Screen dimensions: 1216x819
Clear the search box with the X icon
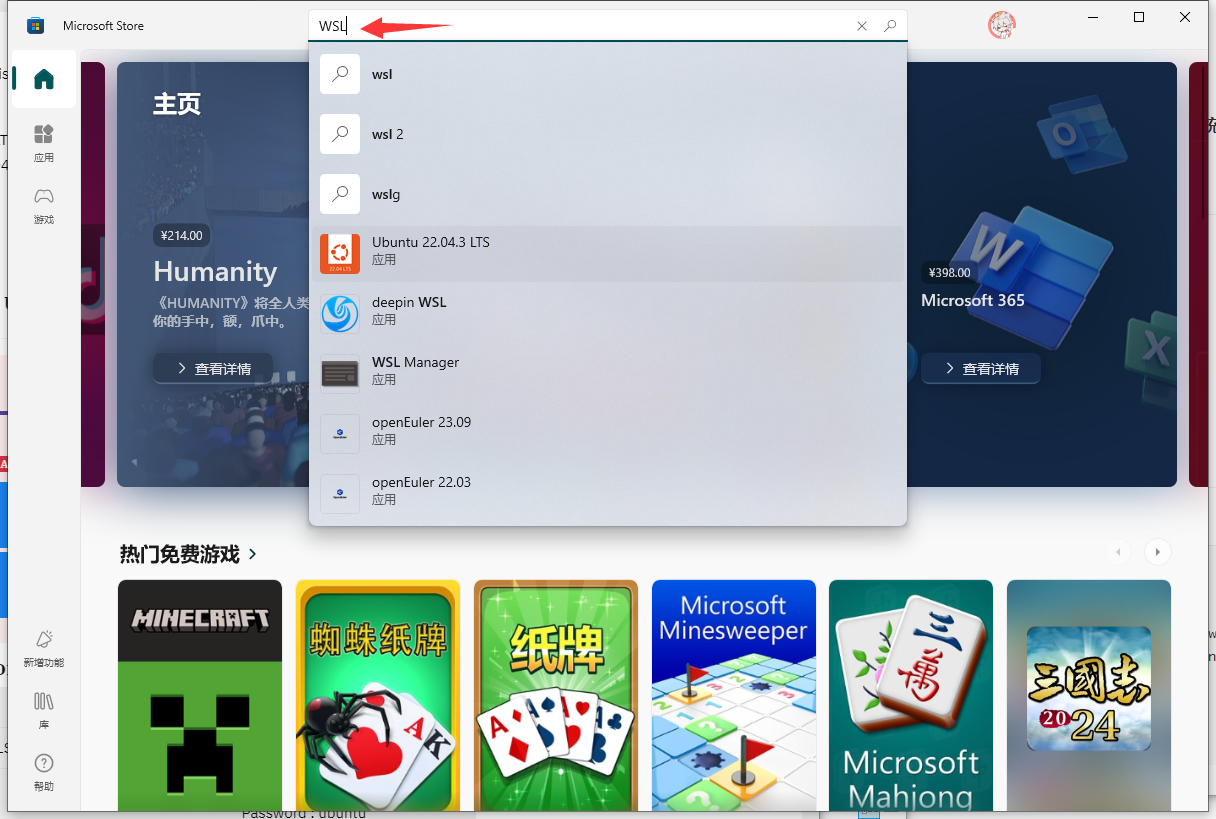[x=862, y=26]
